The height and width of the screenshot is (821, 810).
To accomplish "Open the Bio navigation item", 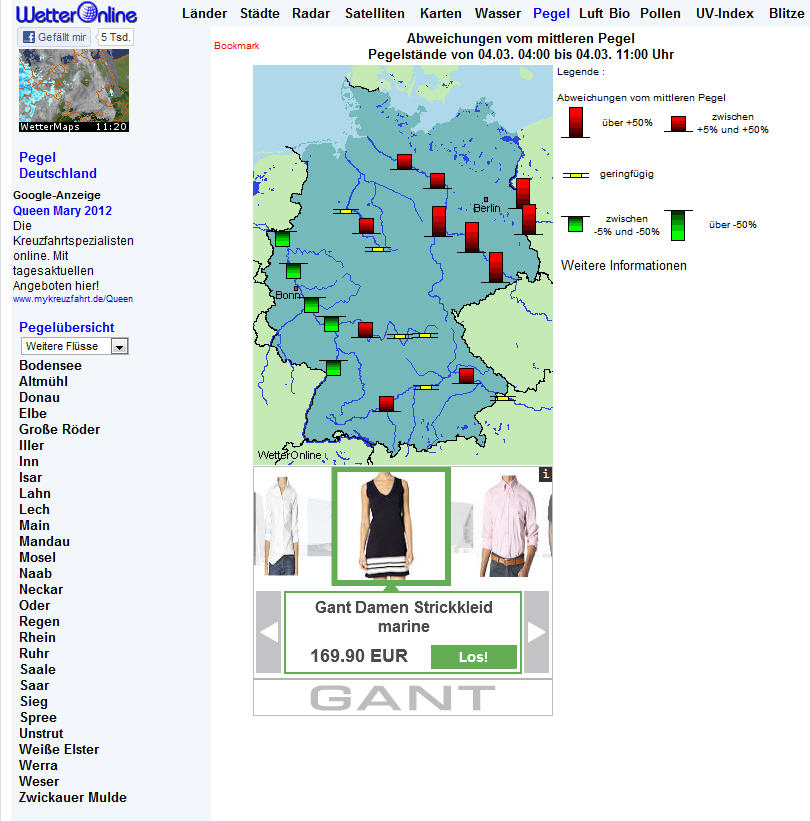I will pyautogui.click(x=619, y=14).
